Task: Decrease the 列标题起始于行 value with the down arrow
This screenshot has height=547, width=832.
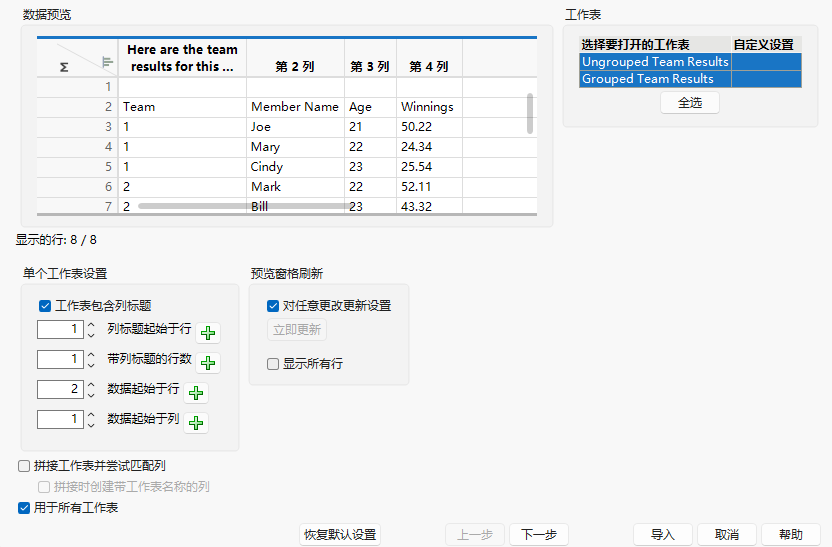Action: click(x=91, y=335)
